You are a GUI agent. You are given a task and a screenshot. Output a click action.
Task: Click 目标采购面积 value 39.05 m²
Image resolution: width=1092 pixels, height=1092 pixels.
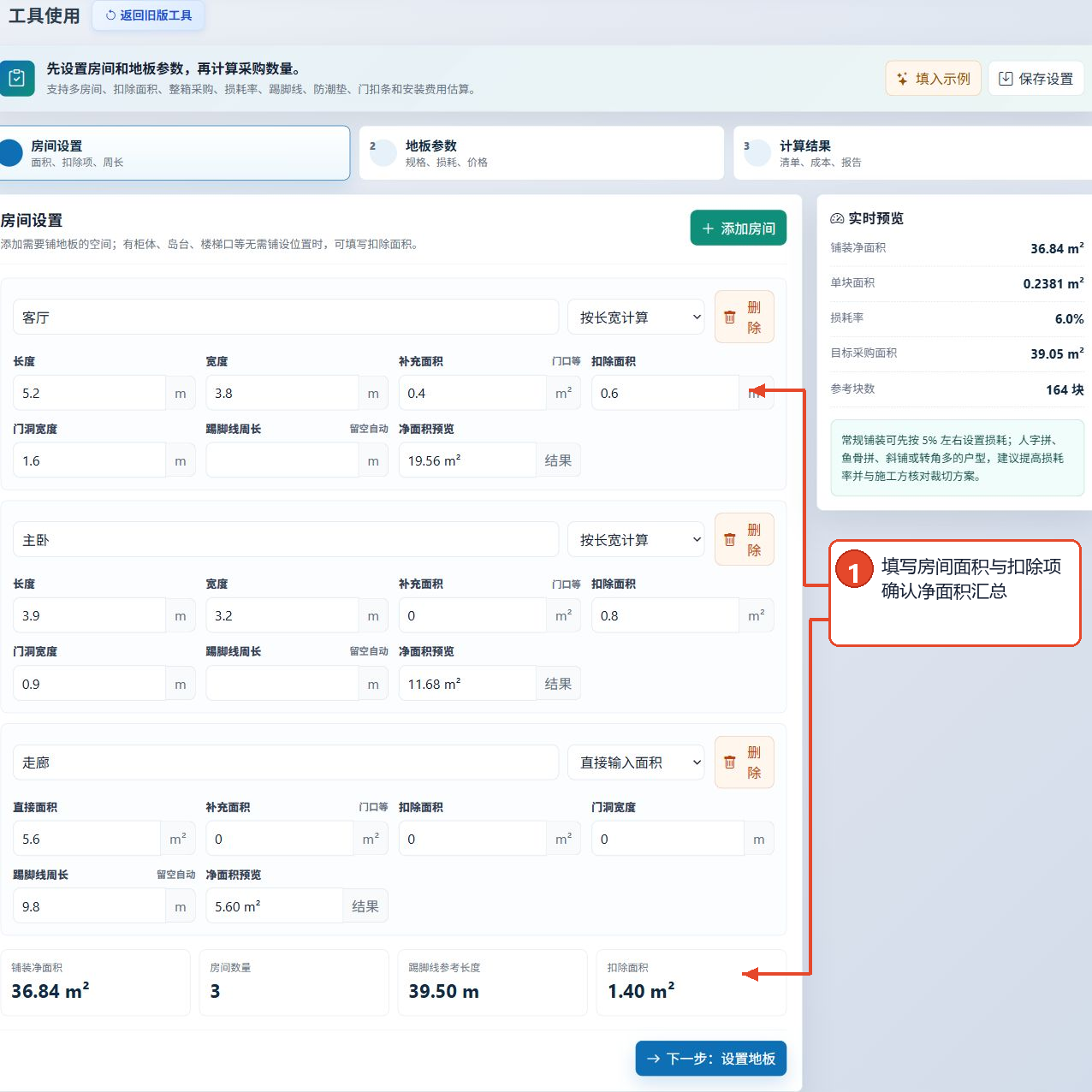(x=1057, y=353)
